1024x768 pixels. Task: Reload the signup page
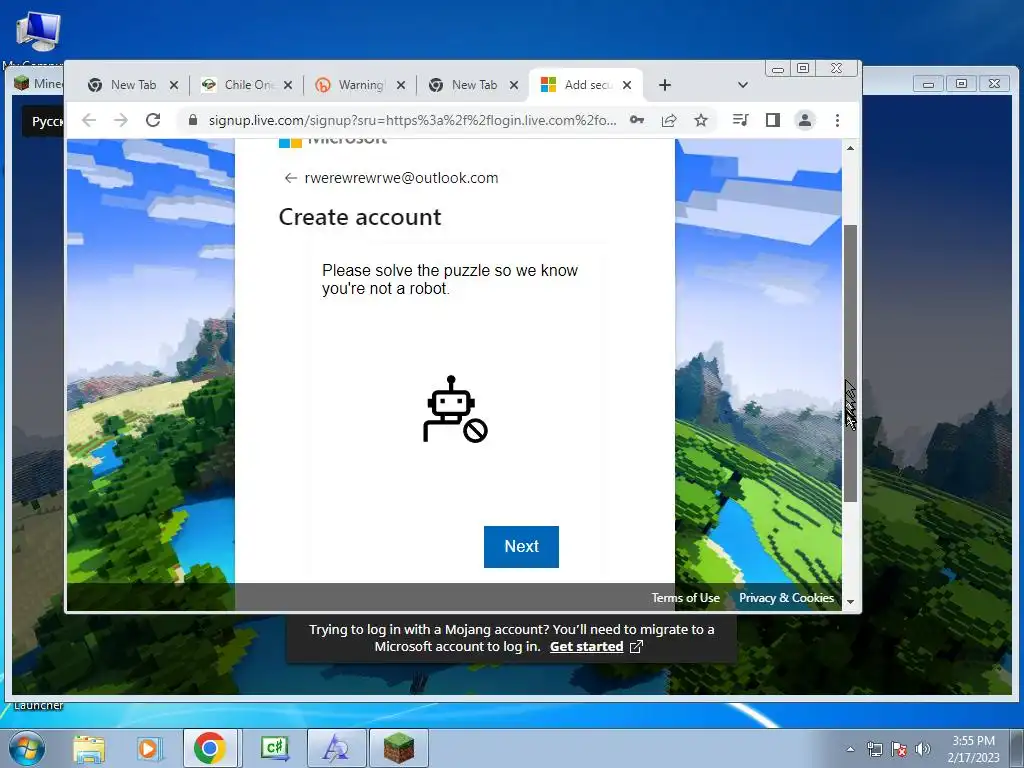tap(153, 120)
